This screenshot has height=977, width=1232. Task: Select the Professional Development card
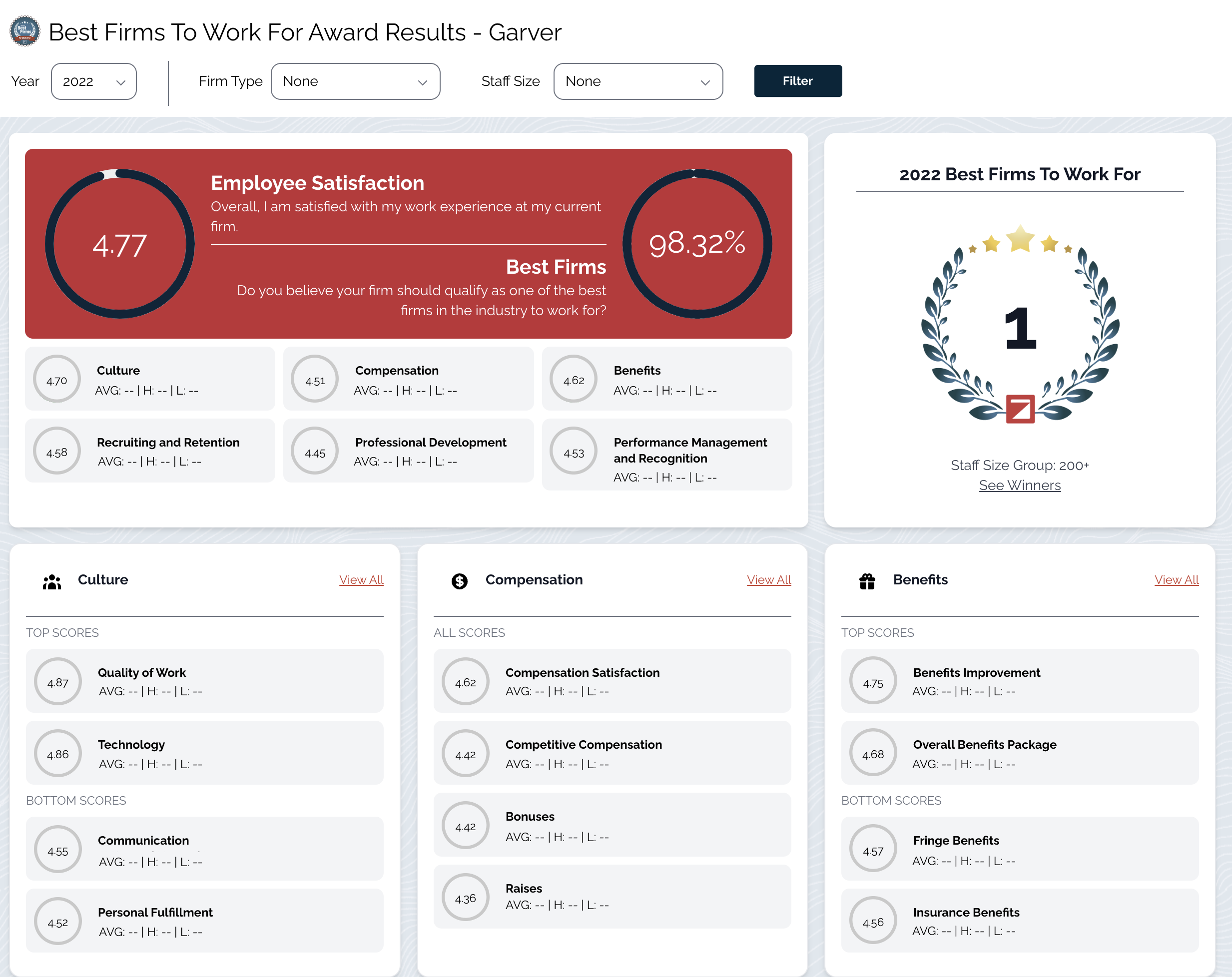tap(409, 451)
